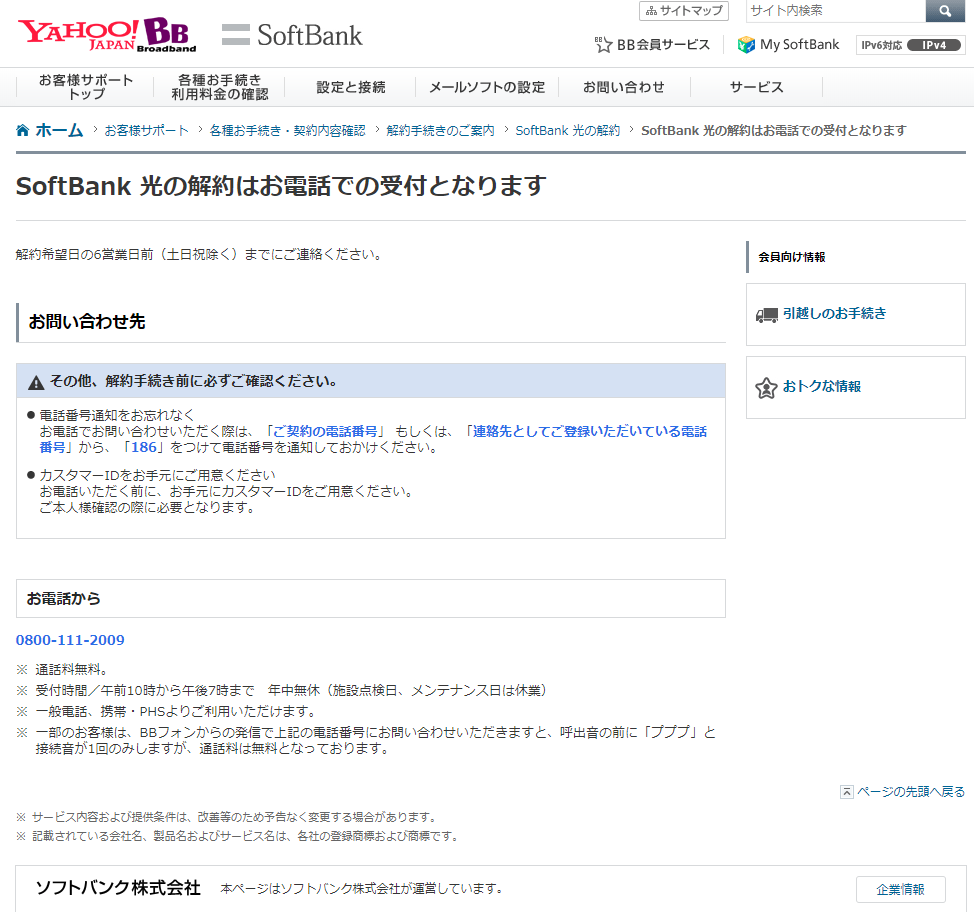
Task: Open 引越しのお手続き link
Action: (834, 314)
